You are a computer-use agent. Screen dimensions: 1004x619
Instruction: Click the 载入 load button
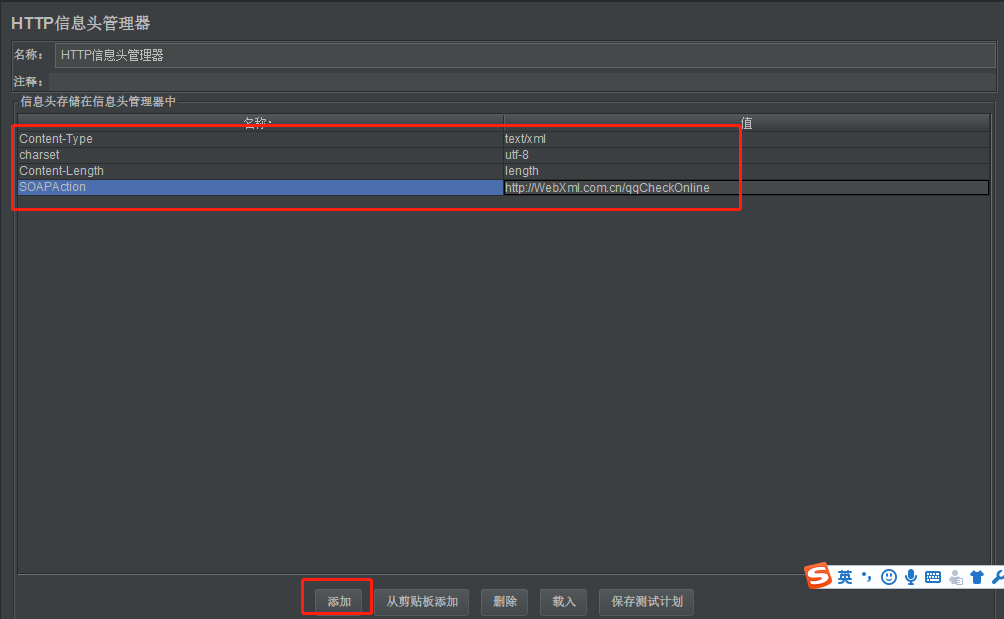click(x=563, y=601)
